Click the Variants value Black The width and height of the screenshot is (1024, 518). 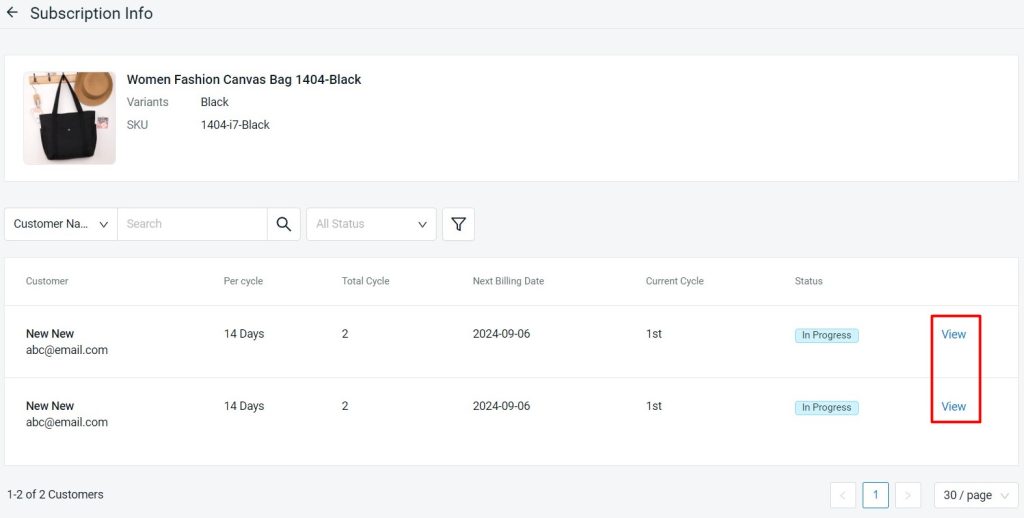214,102
